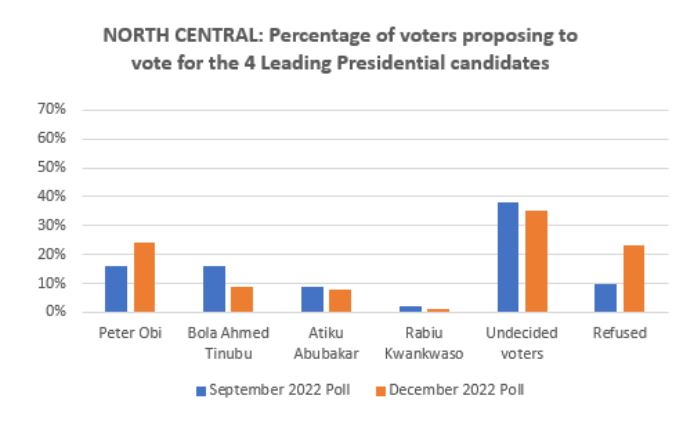Click the blue Atiku Abubakar bar
Viewport: 686px width, 423px height.
click(x=310, y=299)
